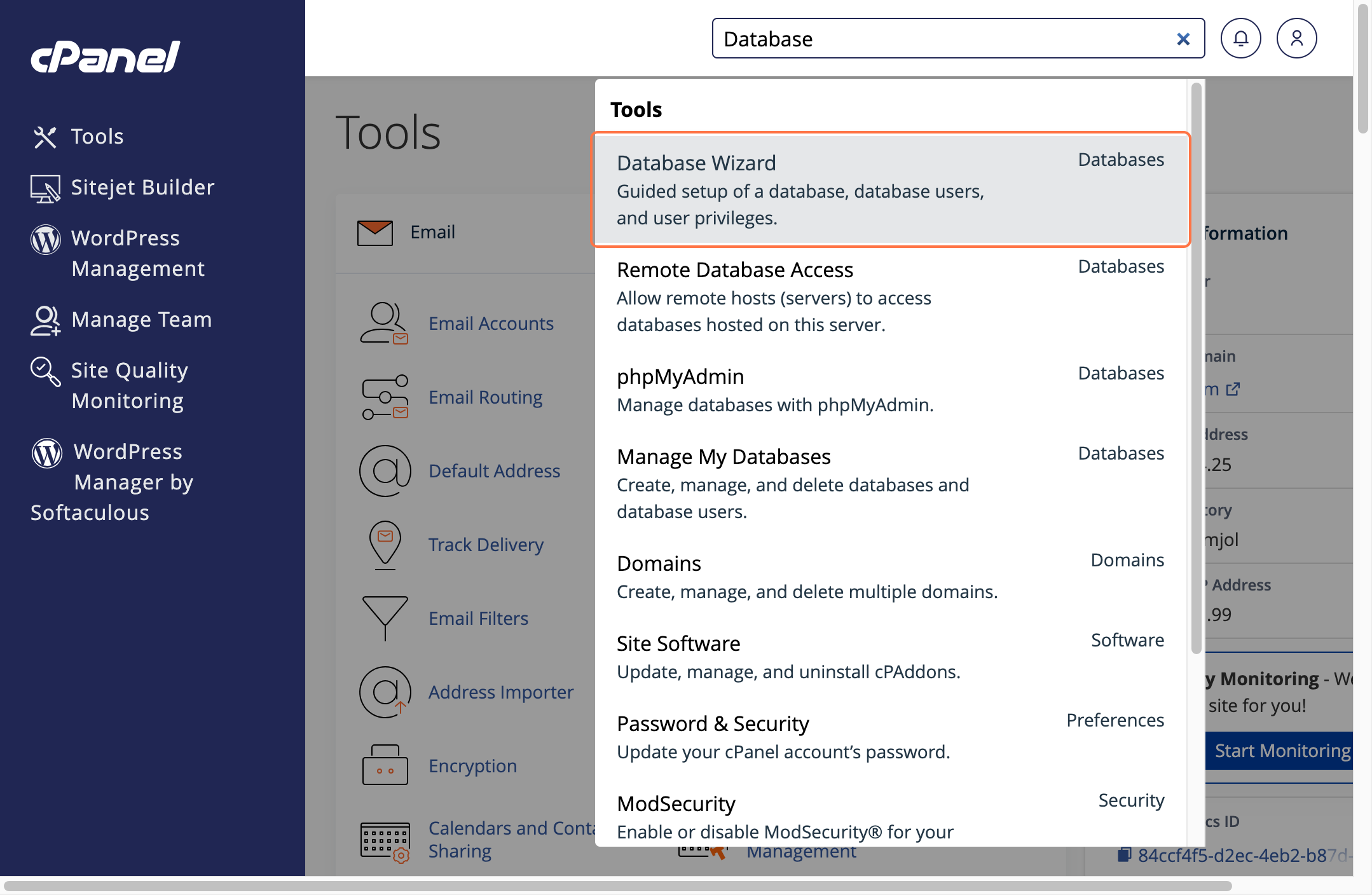This screenshot has height=895, width=1372.
Task: Open WordPress Management in the sidebar
Action: tap(138, 253)
